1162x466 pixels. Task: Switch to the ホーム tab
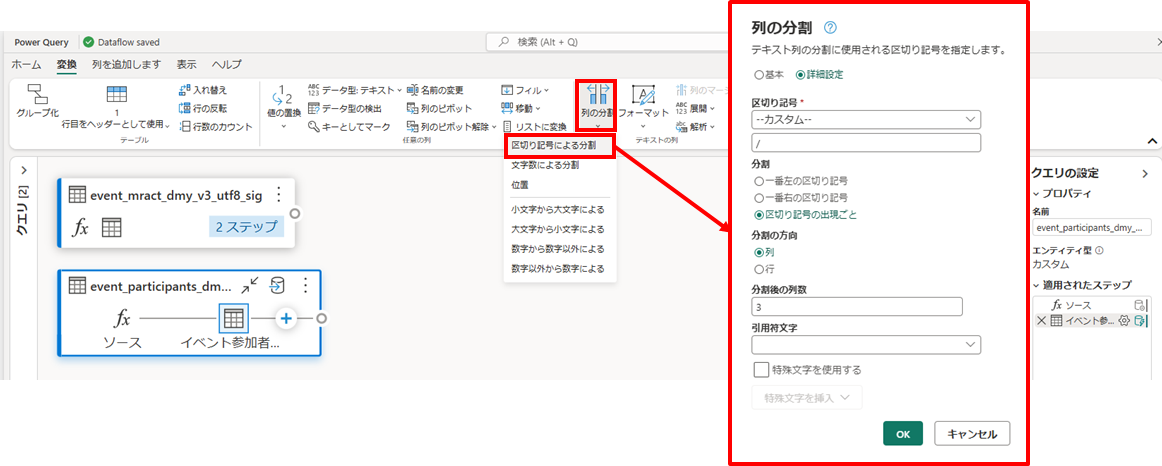point(26,64)
